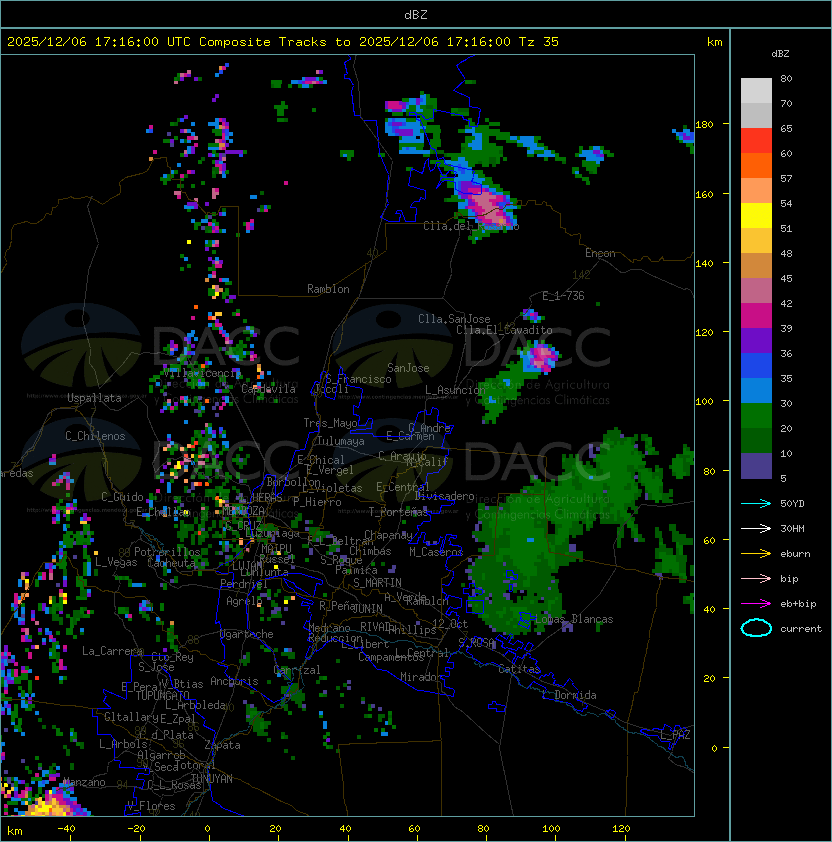Select the slate swatch between 10 and 5 dBZ
The image size is (832, 842).
click(x=756, y=466)
